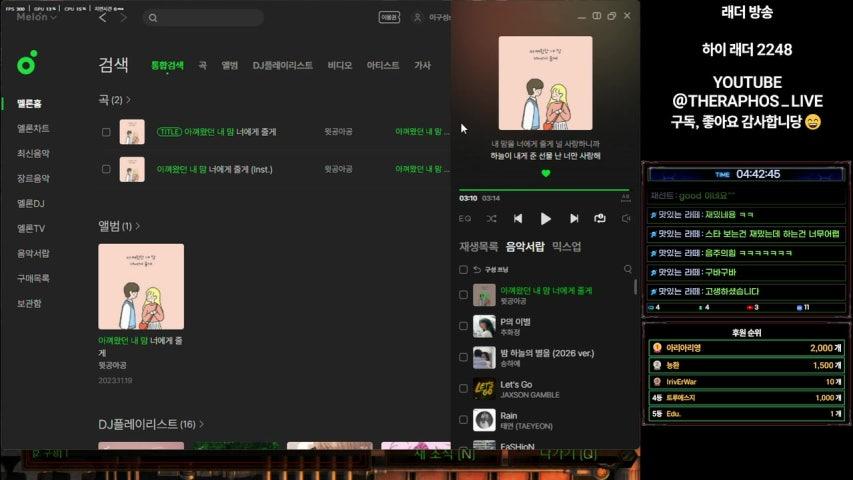This screenshot has height=480, width=853.
Task: Go back with the left navigation arrow
Action: pyautogui.click(x=103, y=17)
